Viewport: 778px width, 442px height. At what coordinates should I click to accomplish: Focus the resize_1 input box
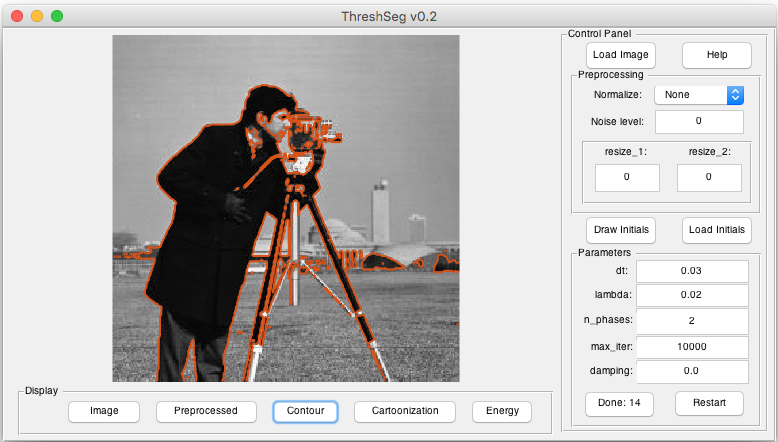pos(627,178)
